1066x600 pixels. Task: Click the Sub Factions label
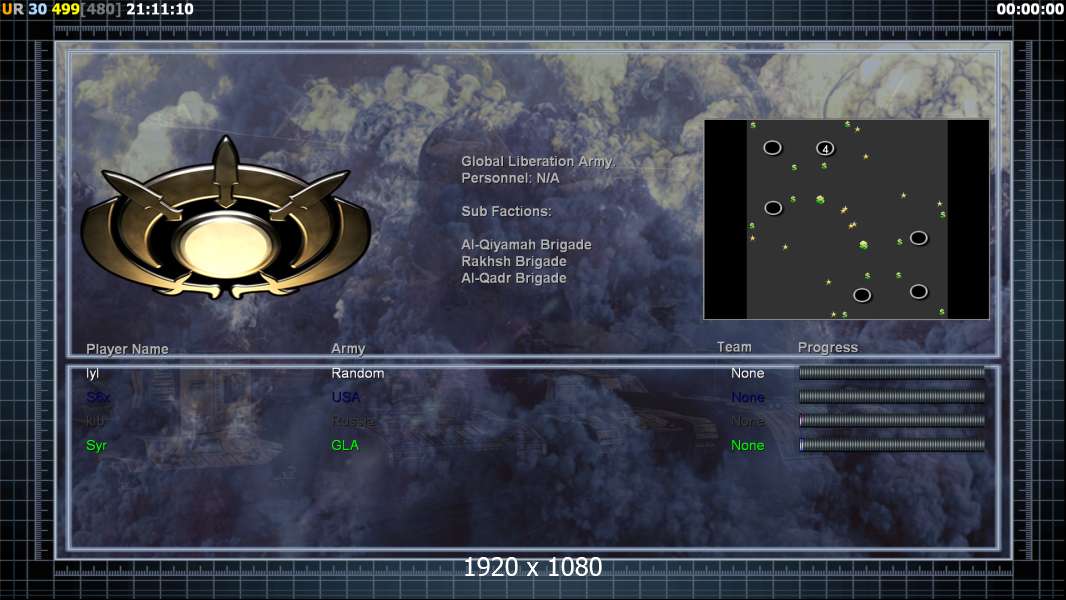pyautogui.click(x=506, y=211)
